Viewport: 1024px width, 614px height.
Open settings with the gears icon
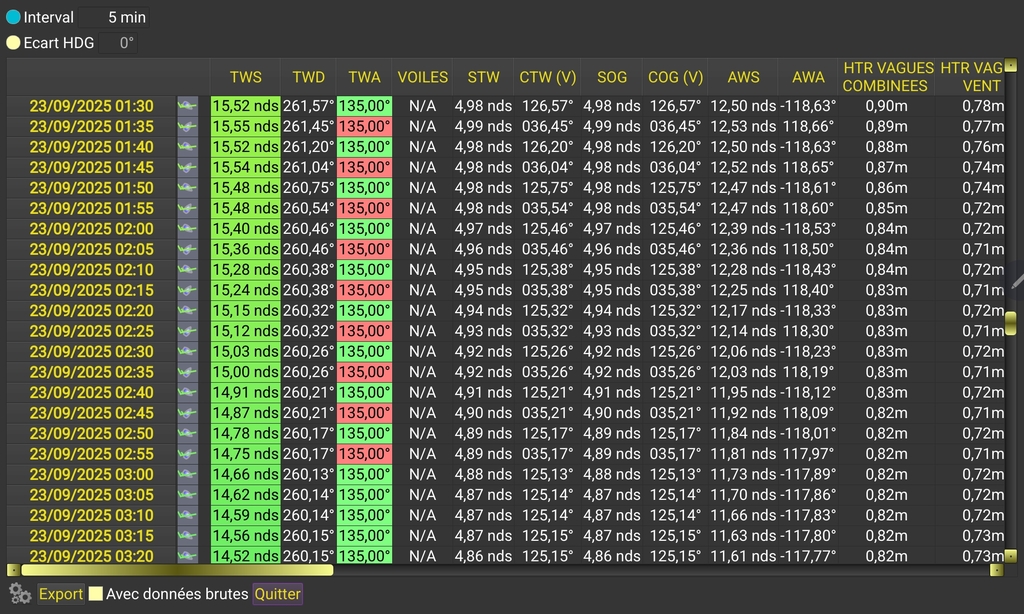coord(20,593)
